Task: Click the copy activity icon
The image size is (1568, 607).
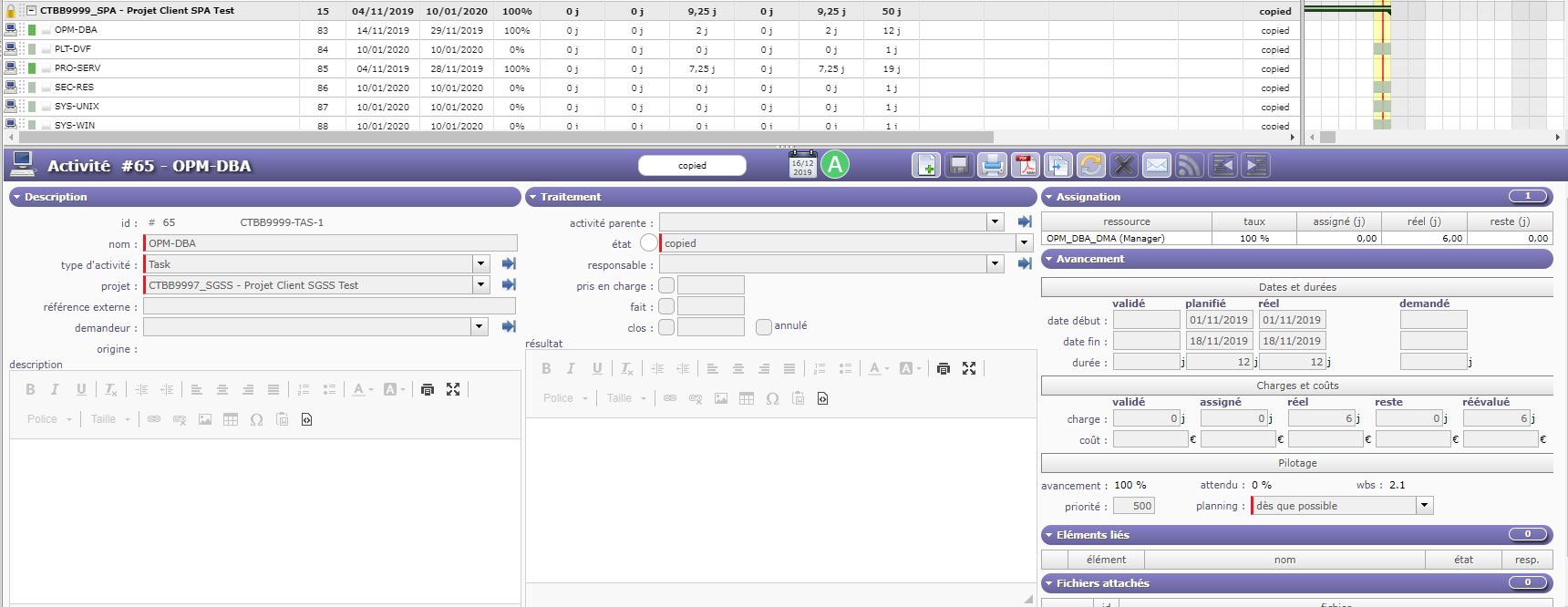Action: pos(1058,165)
